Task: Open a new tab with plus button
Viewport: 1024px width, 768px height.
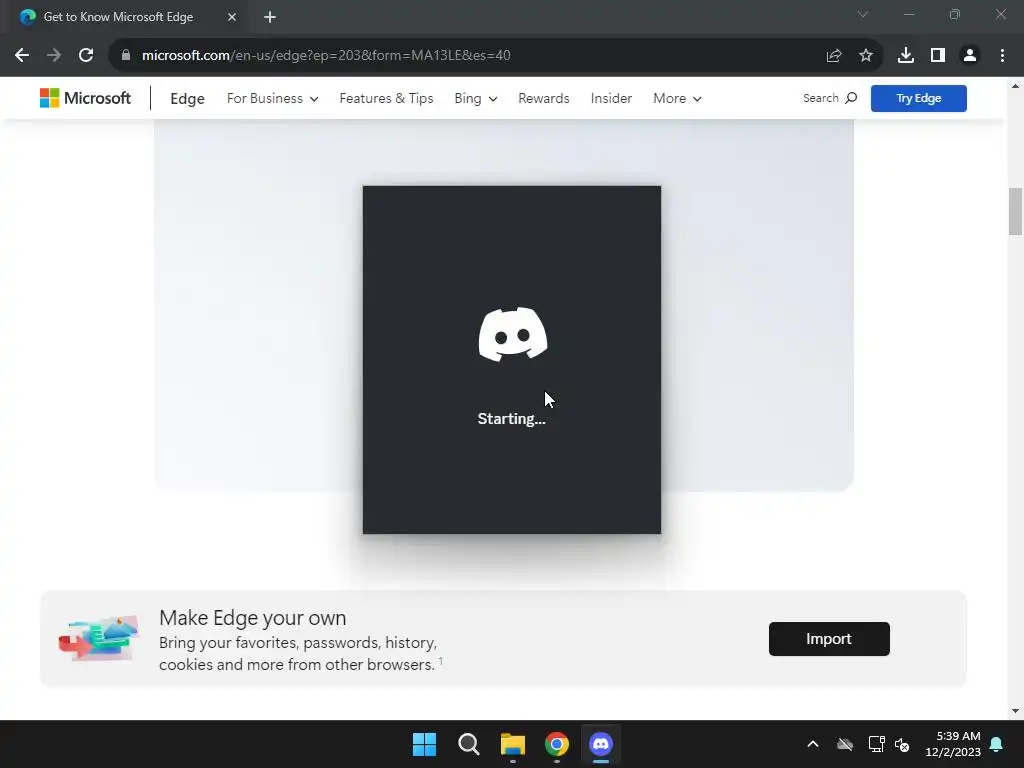Action: pyautogui.click(x=270, y=17)
